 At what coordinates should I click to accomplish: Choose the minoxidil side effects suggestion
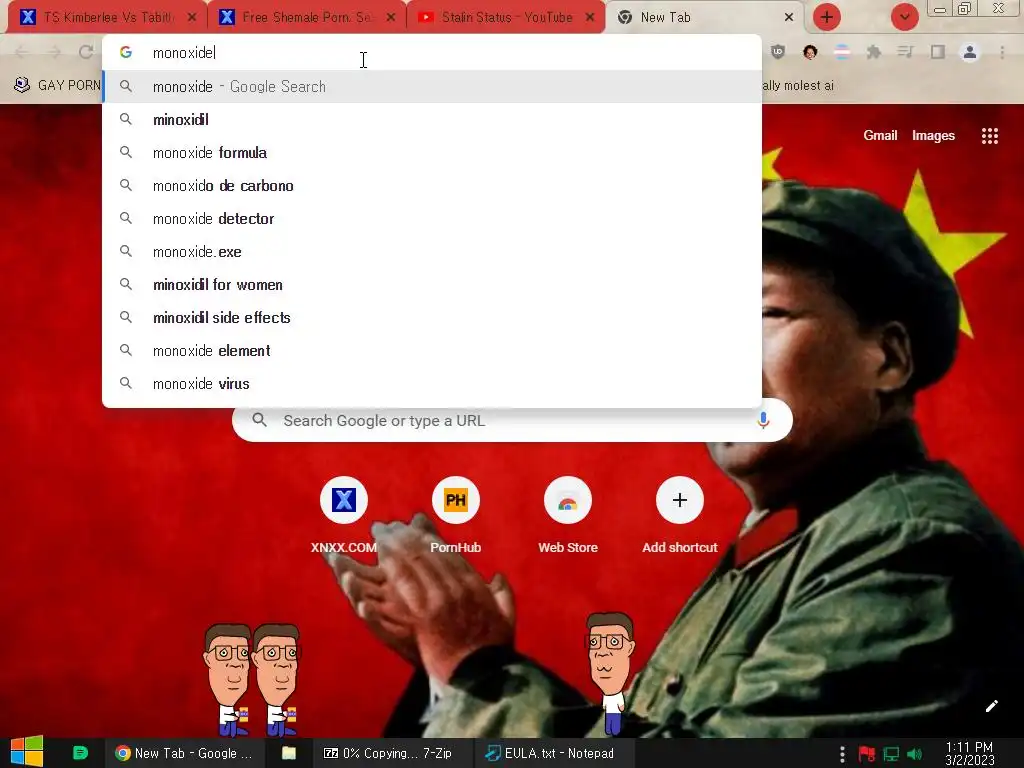pyautogui.click(x=432, y=317)
